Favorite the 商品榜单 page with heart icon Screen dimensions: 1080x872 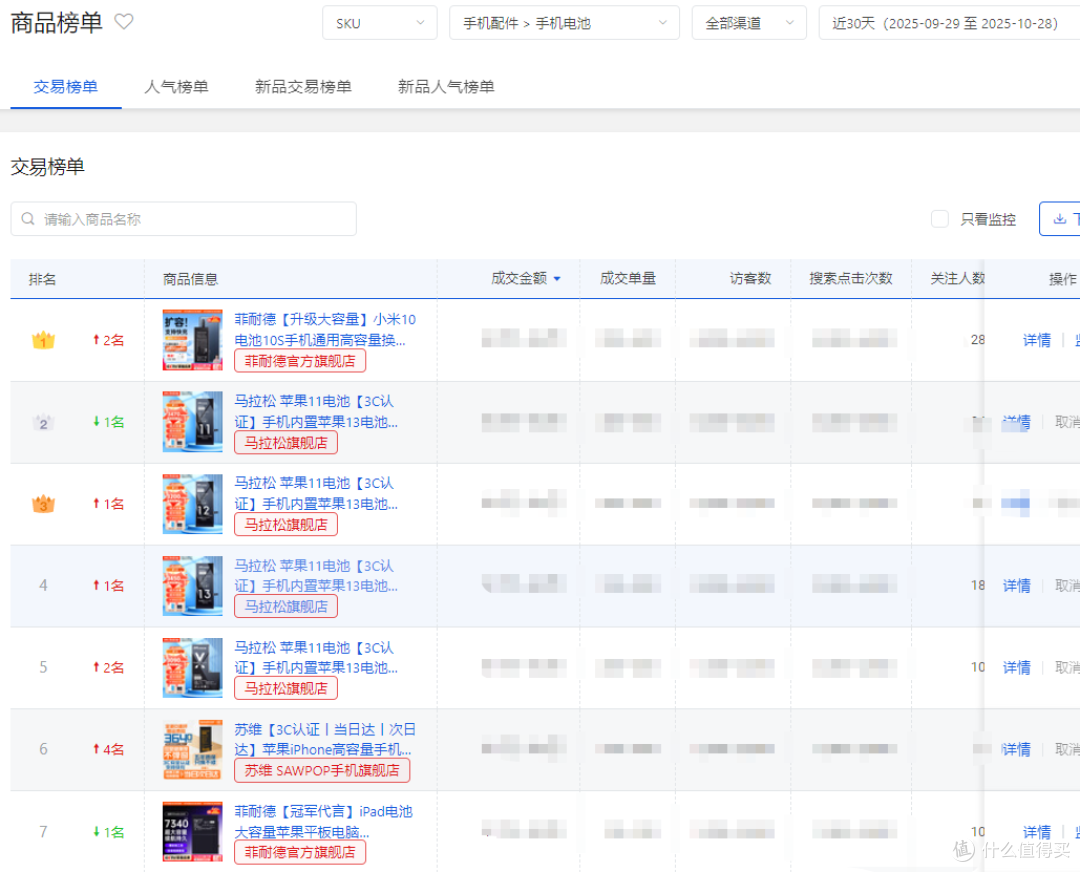coord(124,22)
